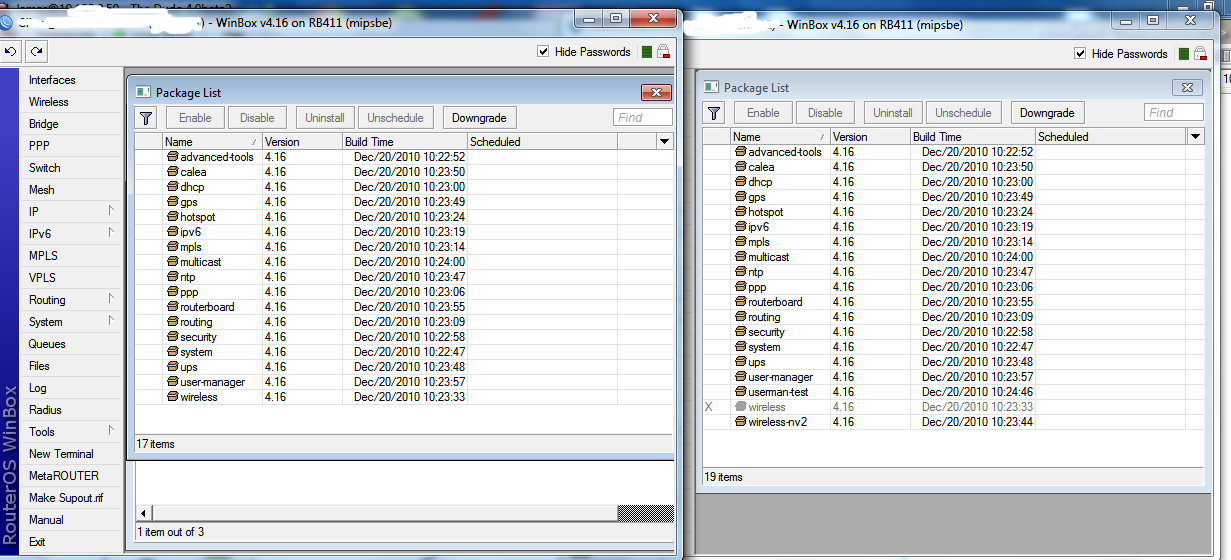
Task: Open Interfaces from the sidebar menu
Action: click(71, 80)
